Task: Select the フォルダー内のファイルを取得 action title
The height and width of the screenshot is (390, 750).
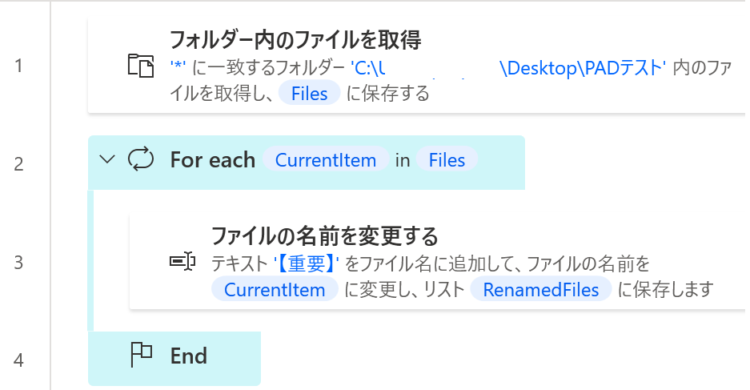Action: (296, 40)
